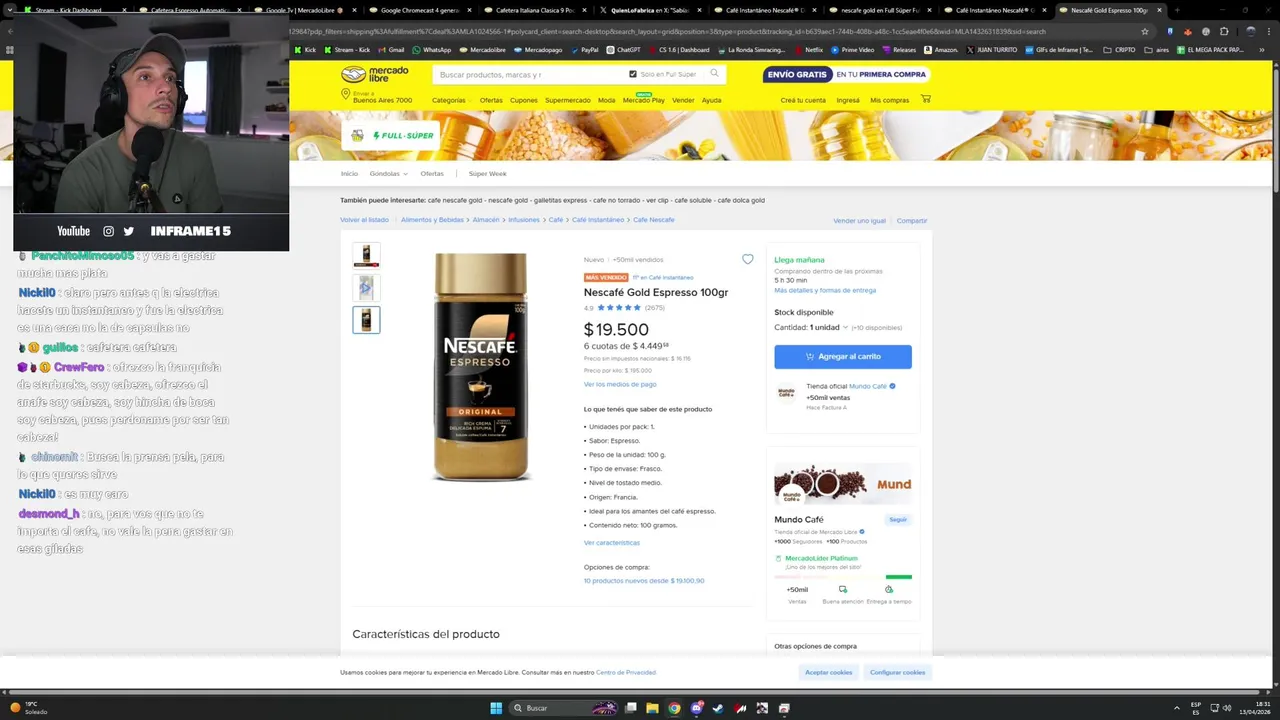Open 'Mis compras' link

[x=889, y=100]
